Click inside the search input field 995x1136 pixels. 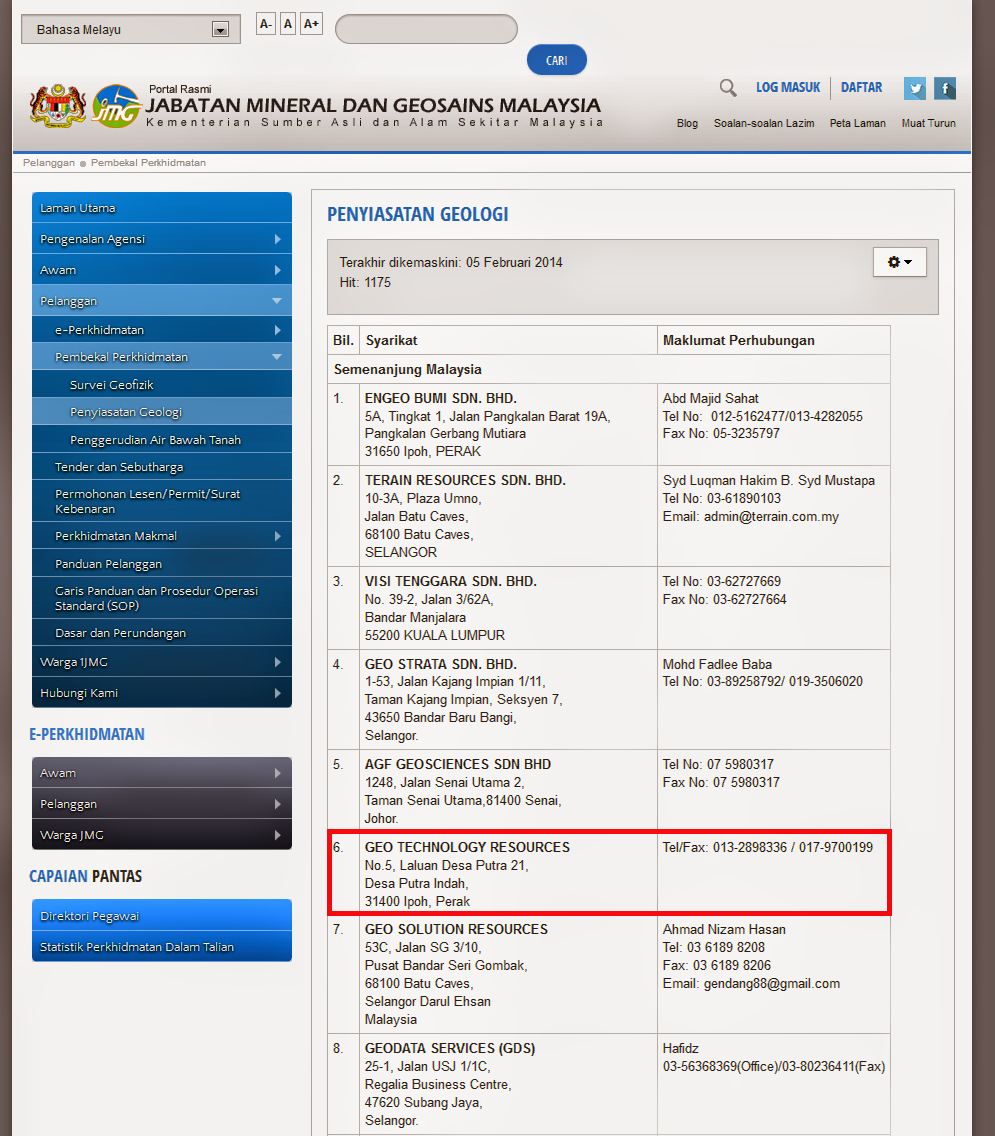coord(425,28)
